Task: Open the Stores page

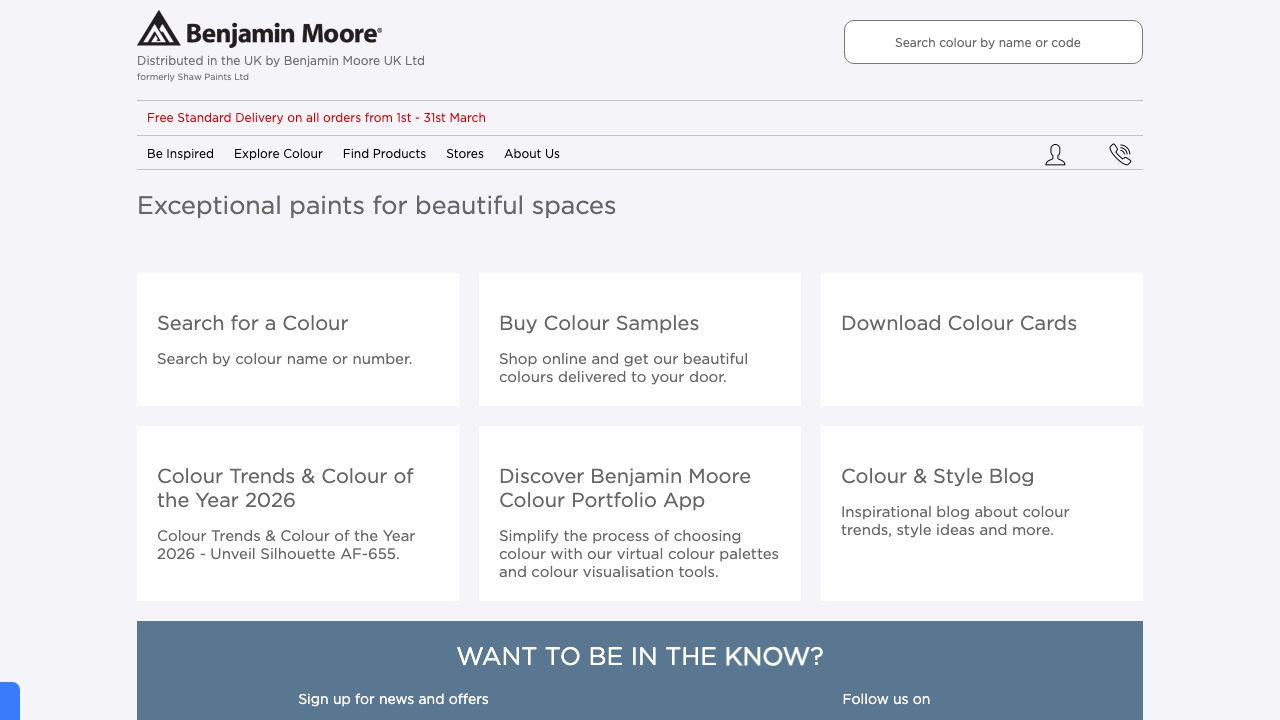Action: pyautogui.click(x=465, y=153)
